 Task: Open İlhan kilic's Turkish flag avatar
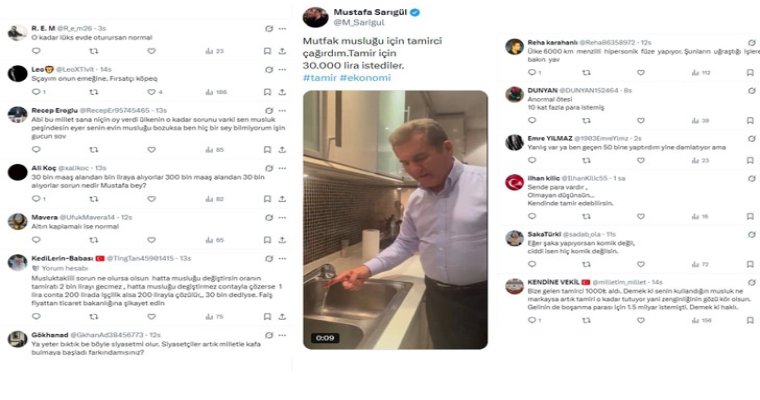click(514, 183)
